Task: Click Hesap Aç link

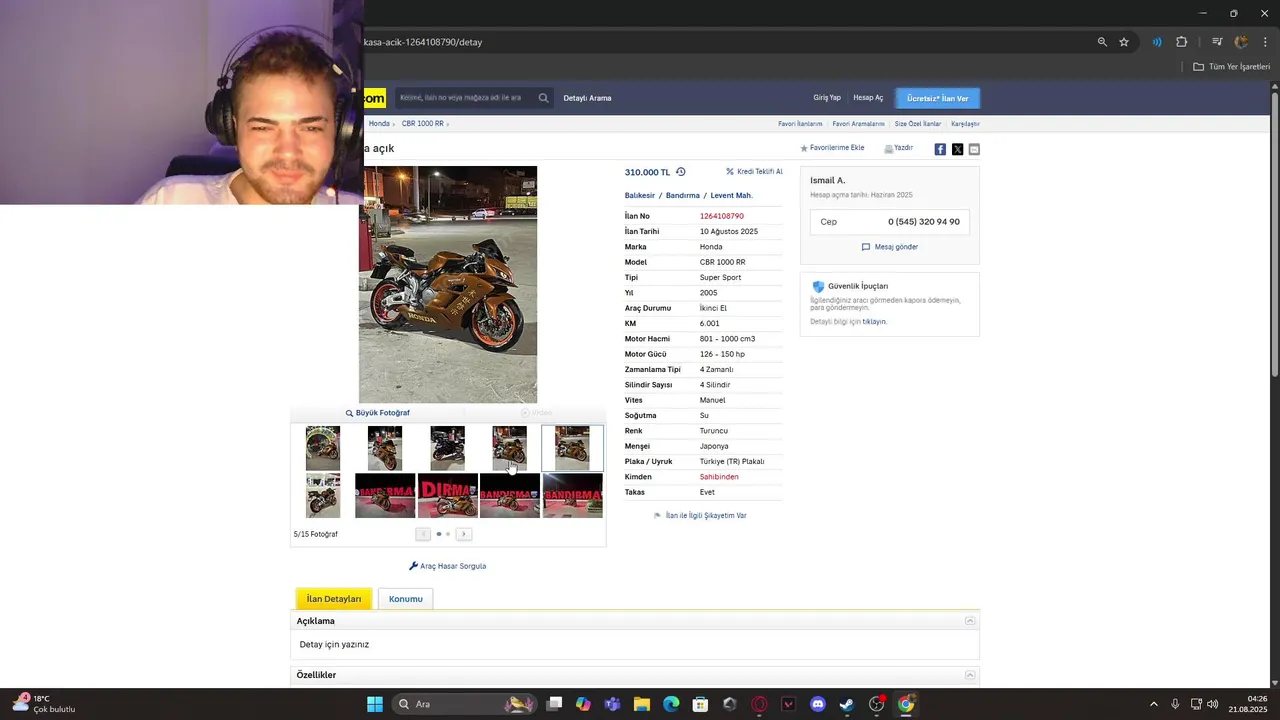Action: click(868, 98)
